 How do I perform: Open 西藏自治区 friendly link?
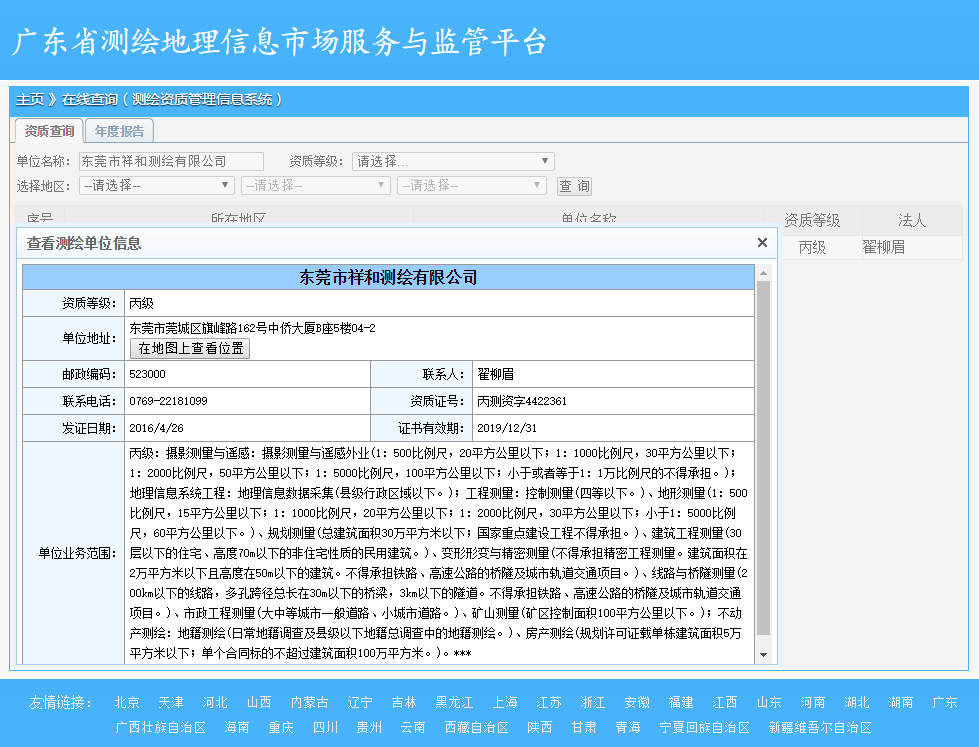(476, 727)
